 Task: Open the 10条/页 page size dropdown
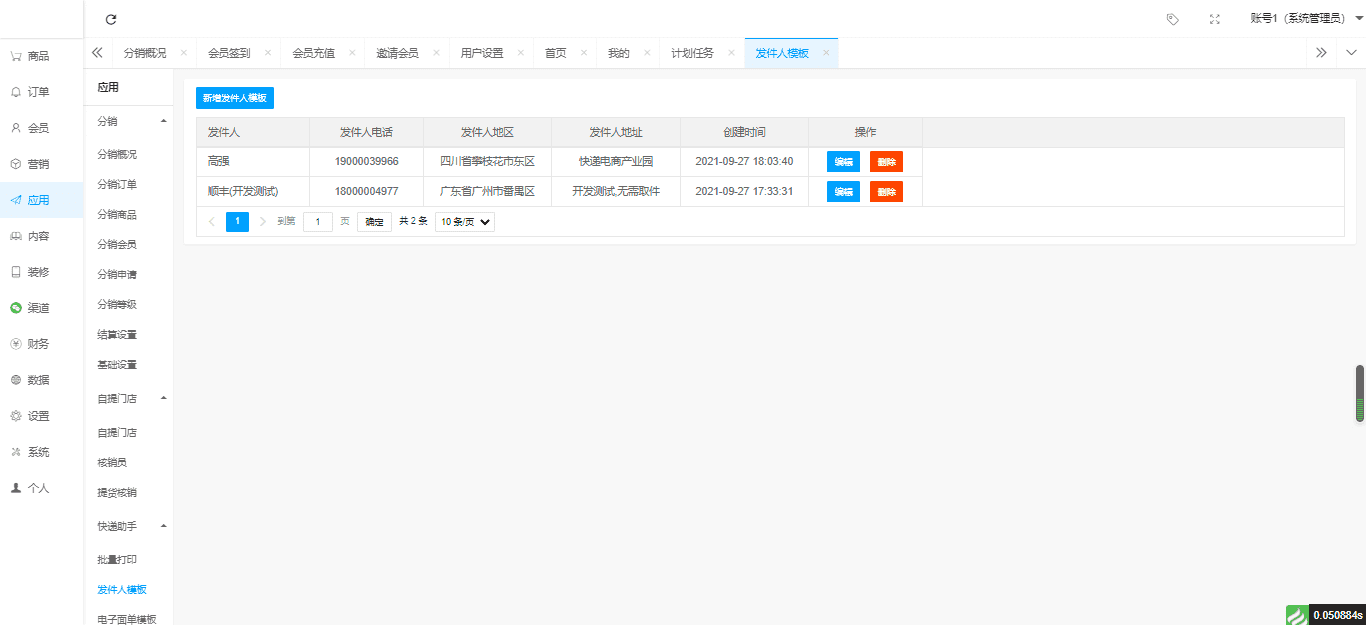coord(465,222)
